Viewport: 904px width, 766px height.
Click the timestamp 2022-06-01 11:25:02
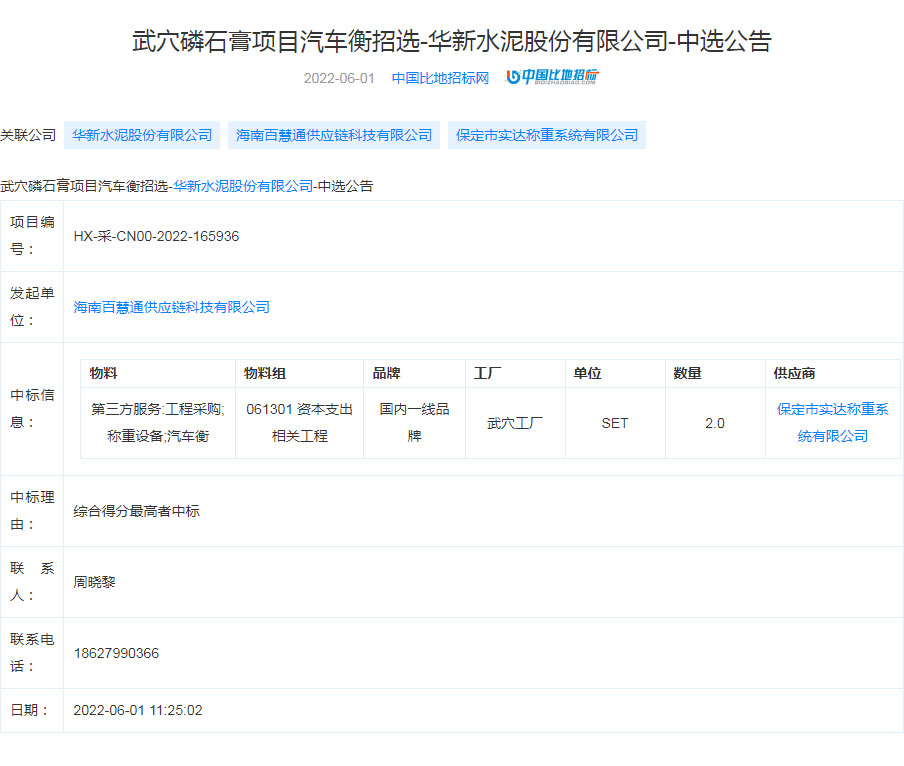(138, 710)
